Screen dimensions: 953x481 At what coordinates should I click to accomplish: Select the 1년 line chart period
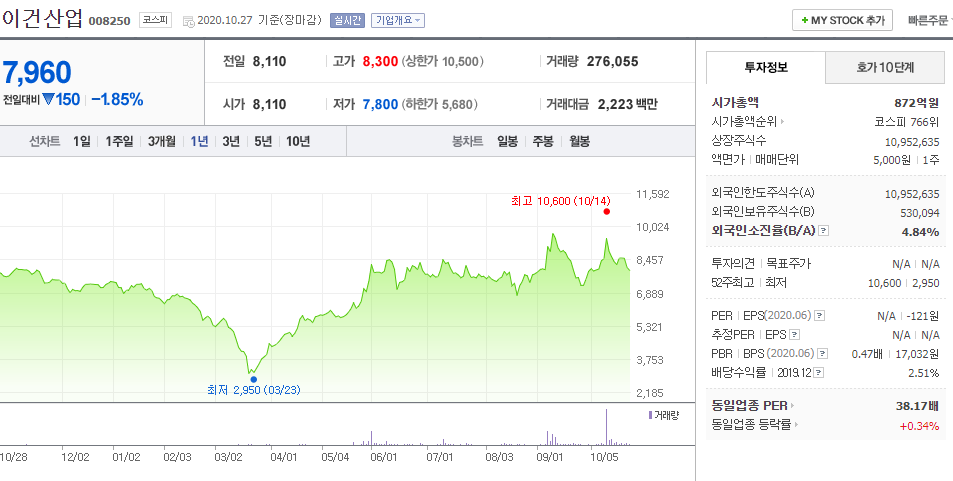pyautogui.click(x=199, y=141)
